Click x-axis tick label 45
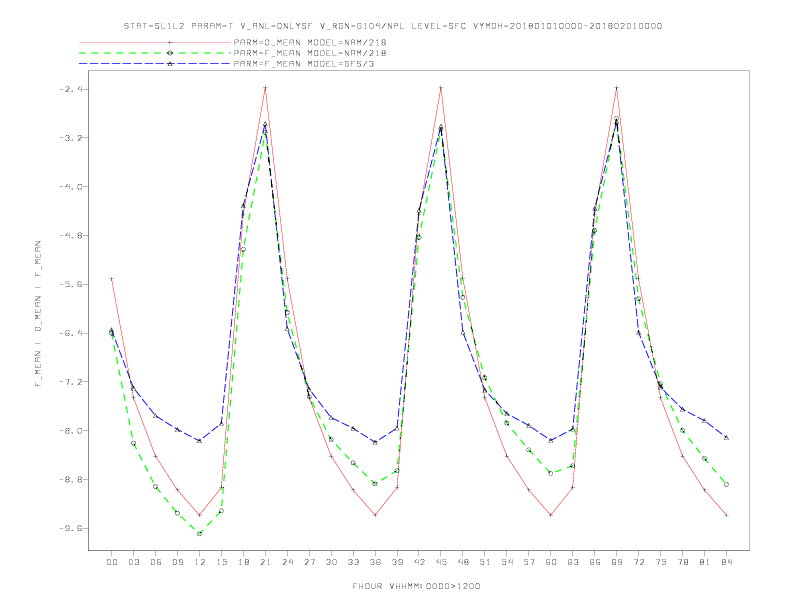 coord(441,562)
